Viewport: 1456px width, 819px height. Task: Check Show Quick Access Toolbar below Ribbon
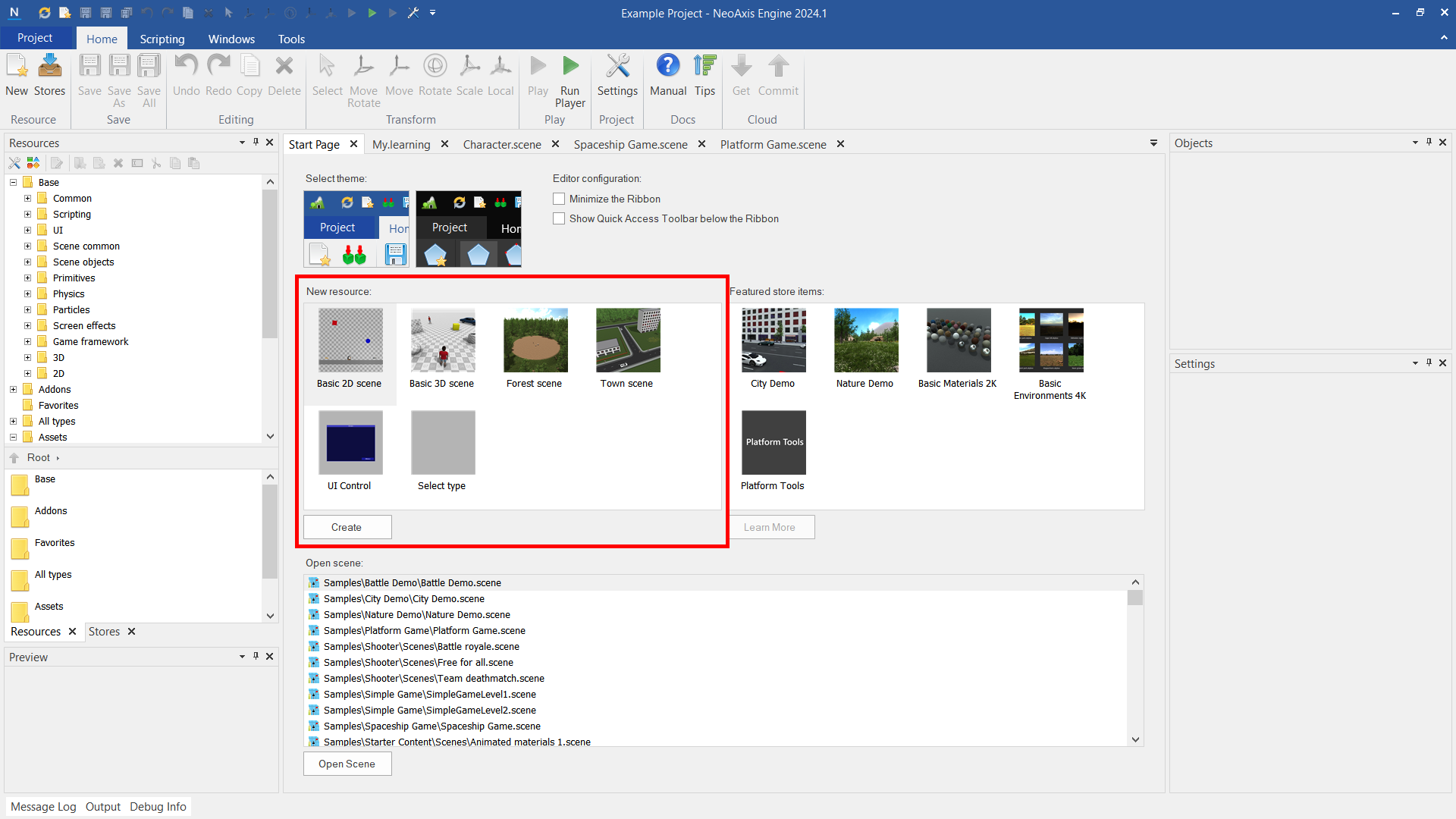[559, 218]
